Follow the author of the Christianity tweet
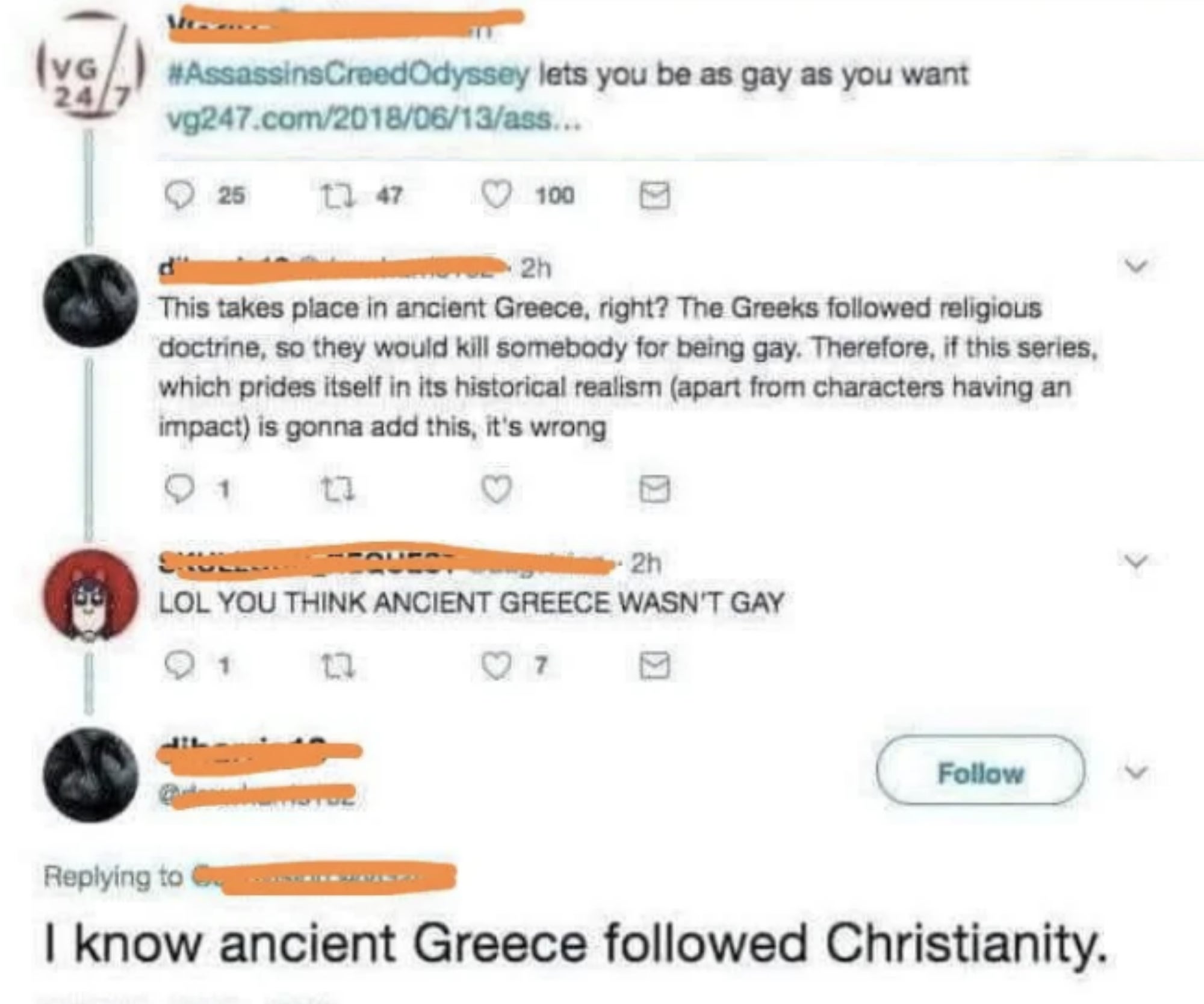 click(981, 770)
